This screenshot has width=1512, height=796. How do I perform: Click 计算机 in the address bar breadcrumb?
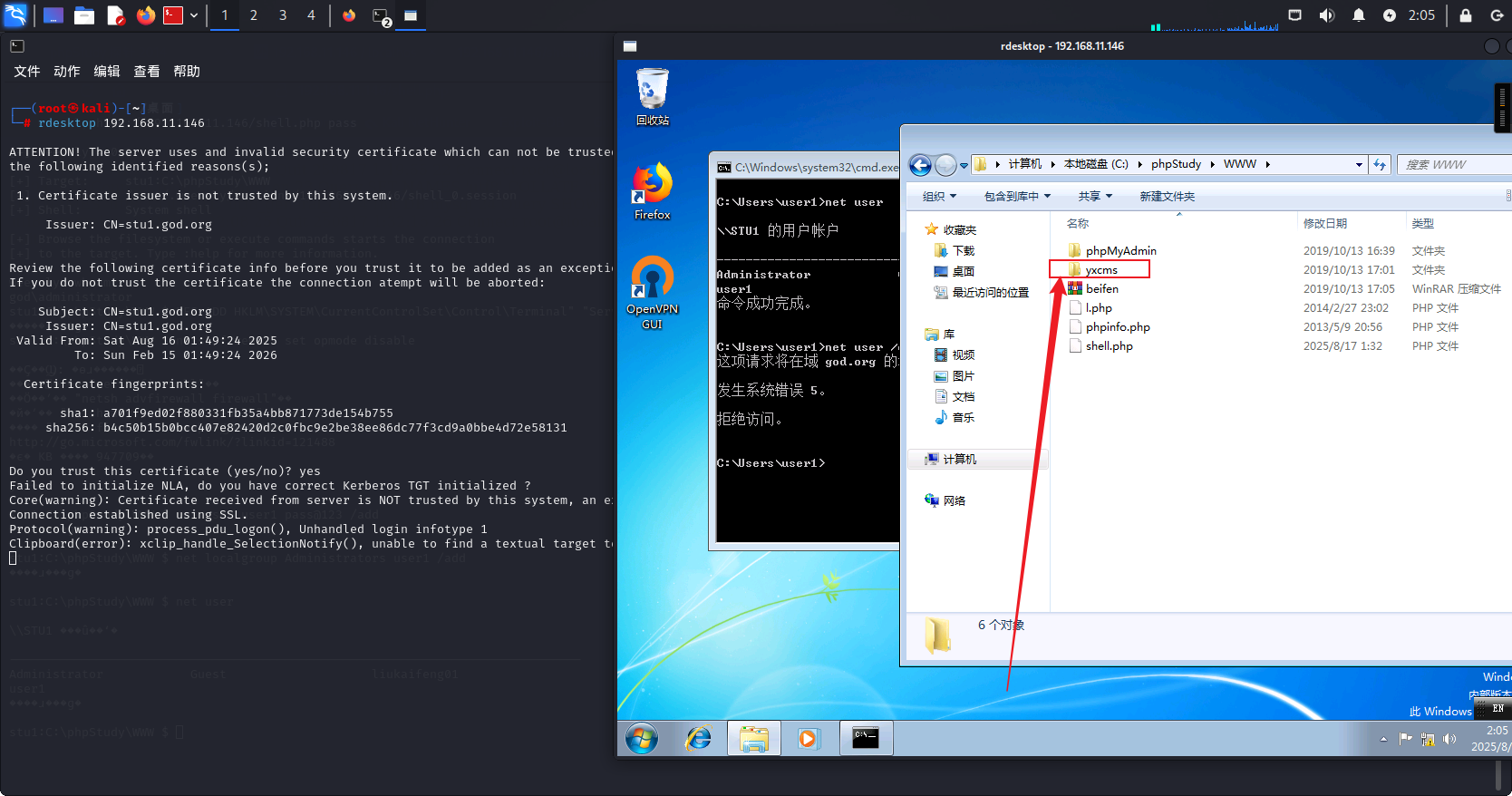tap(1024, 164)
